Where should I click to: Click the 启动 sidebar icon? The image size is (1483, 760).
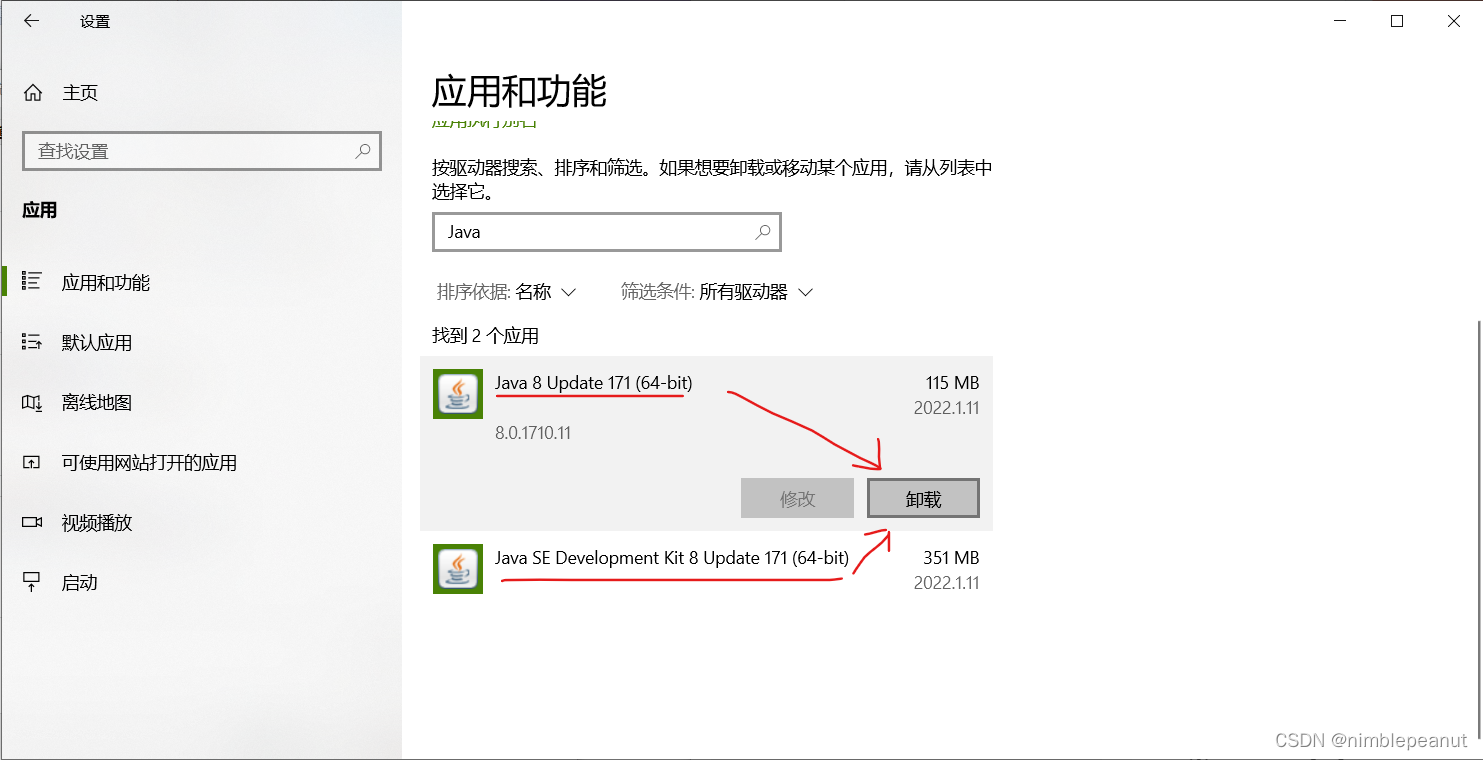(32, 582)
